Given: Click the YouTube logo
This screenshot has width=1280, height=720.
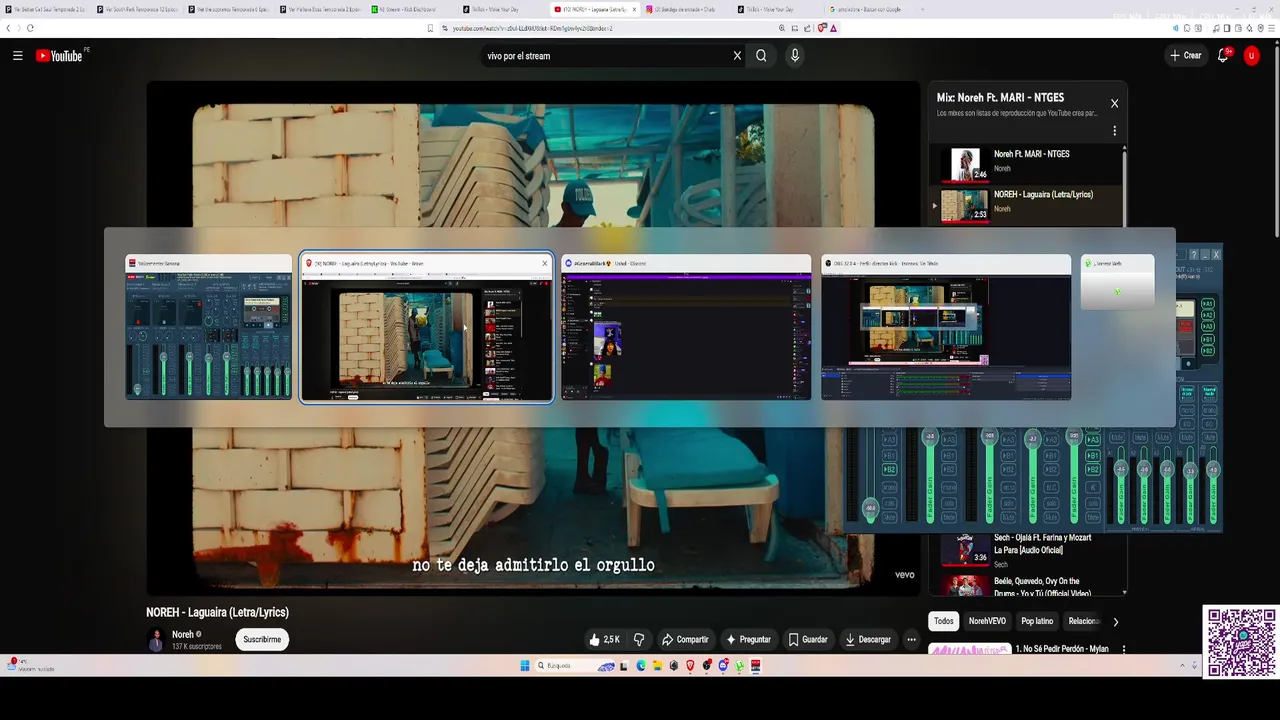Looking at the screenshot, I should (x=59, y=56).
